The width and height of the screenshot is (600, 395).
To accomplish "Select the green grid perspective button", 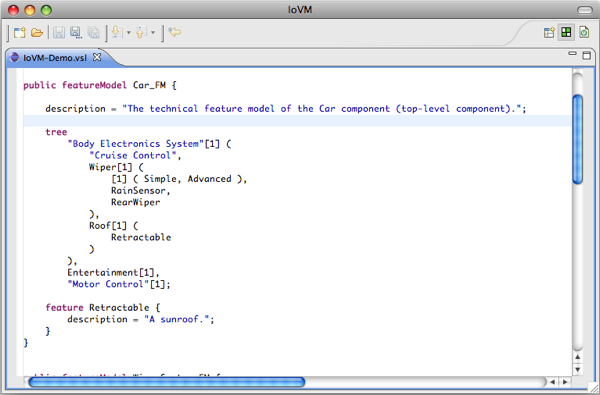I will pos(566,33).
